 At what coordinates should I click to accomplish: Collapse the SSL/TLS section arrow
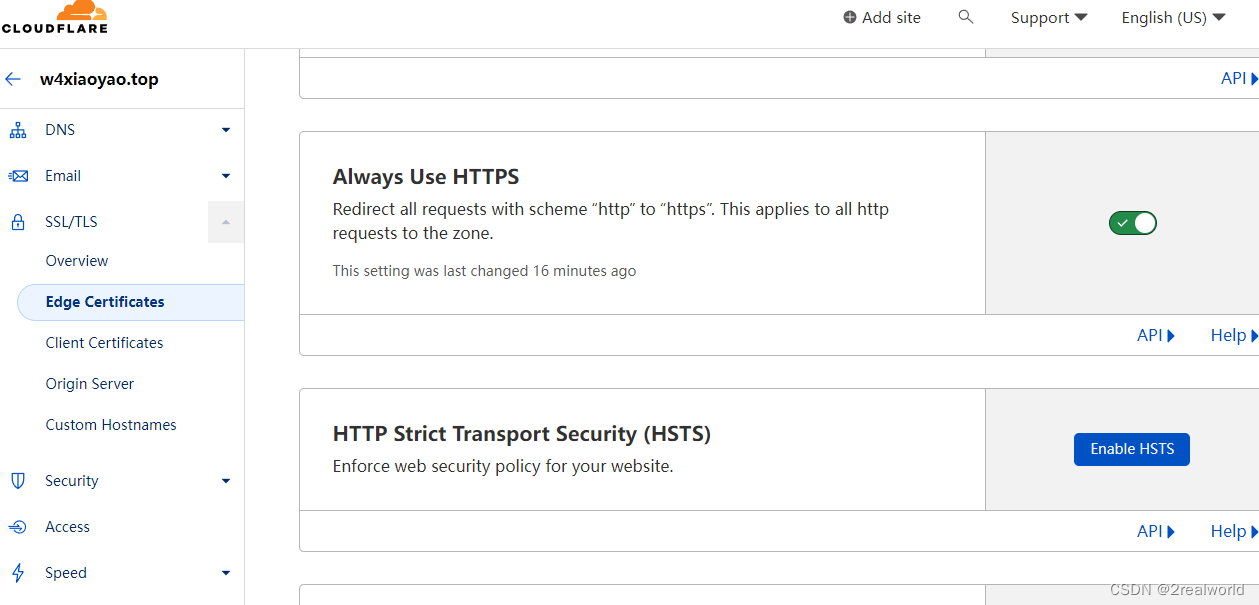coord(226,222)
